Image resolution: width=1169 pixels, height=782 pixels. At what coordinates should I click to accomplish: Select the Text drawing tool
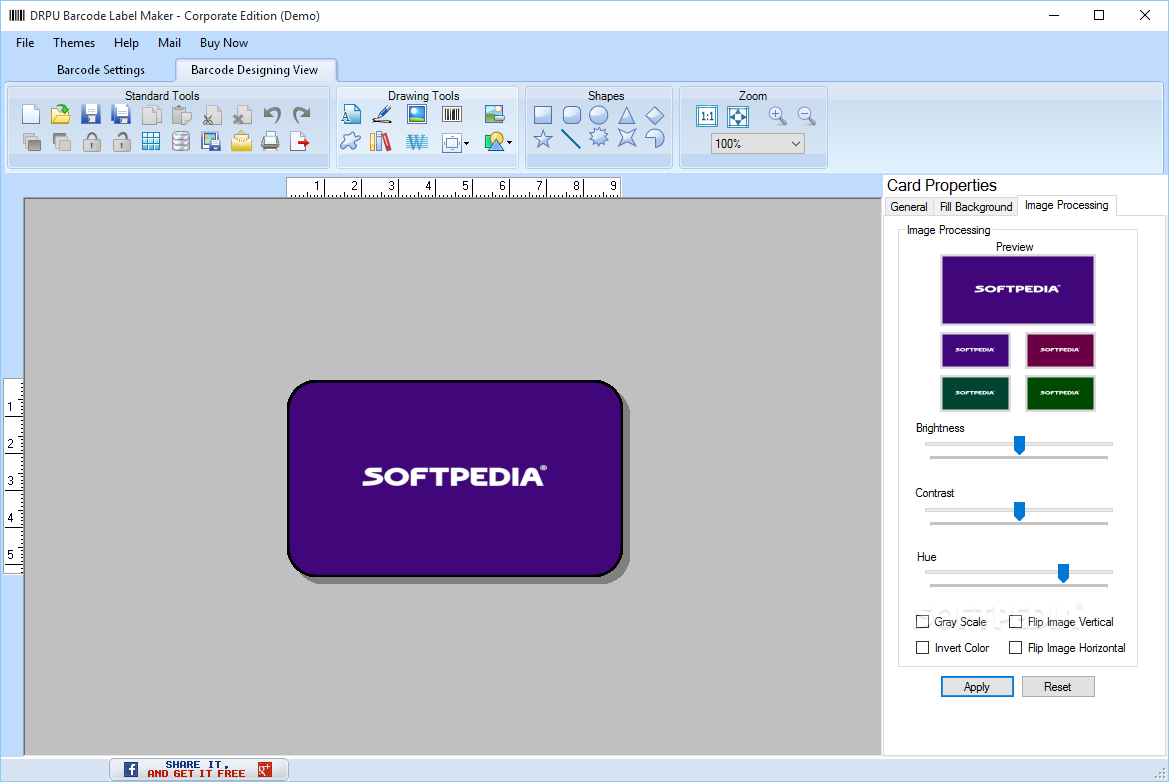coord(351,115)
